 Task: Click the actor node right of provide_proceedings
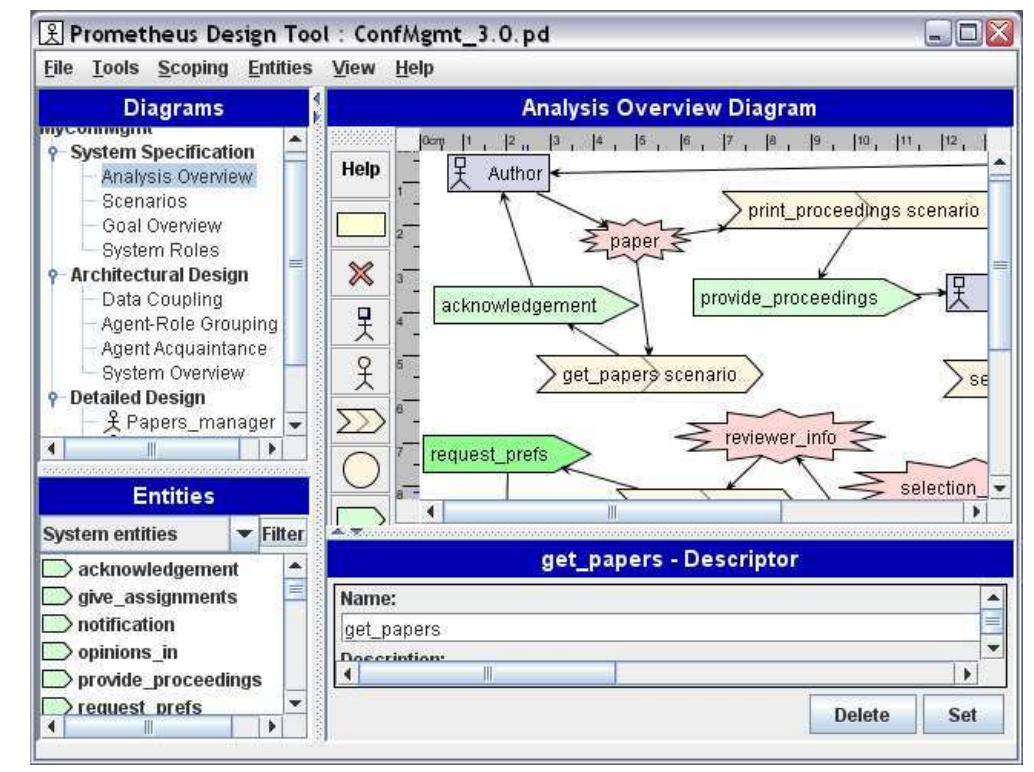[x=967, y=293]
